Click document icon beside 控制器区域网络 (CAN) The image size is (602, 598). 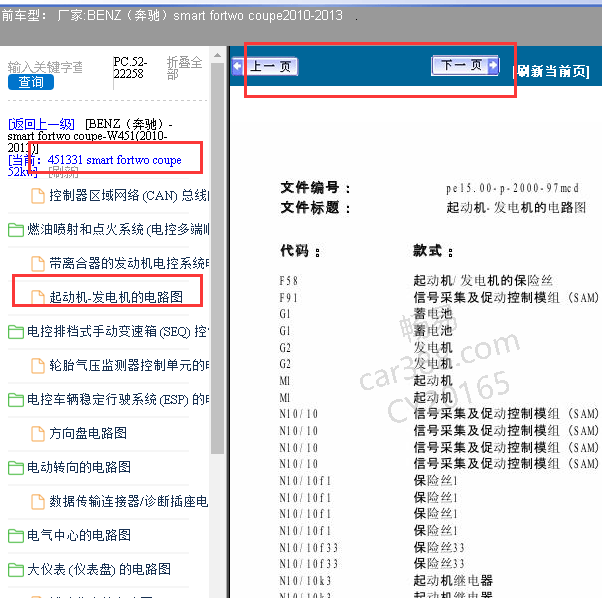click(x=38, y=196)
